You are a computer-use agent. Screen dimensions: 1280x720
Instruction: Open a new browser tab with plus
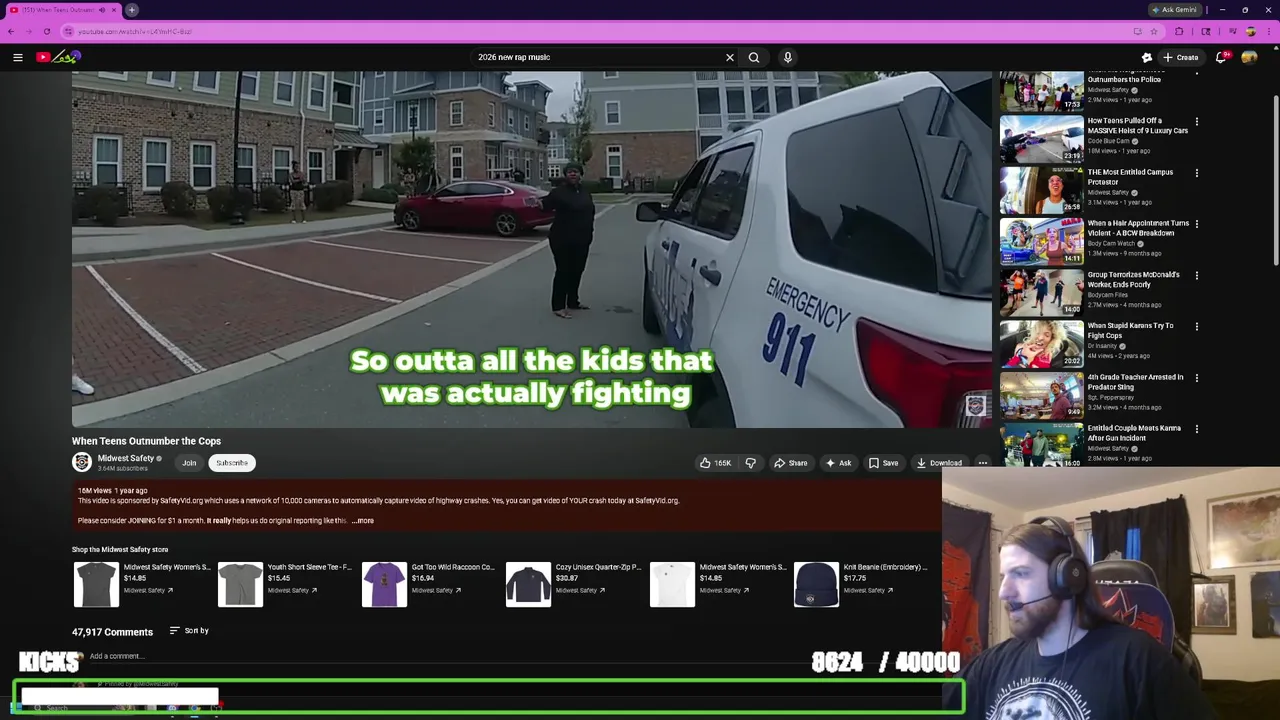point(132,10)
